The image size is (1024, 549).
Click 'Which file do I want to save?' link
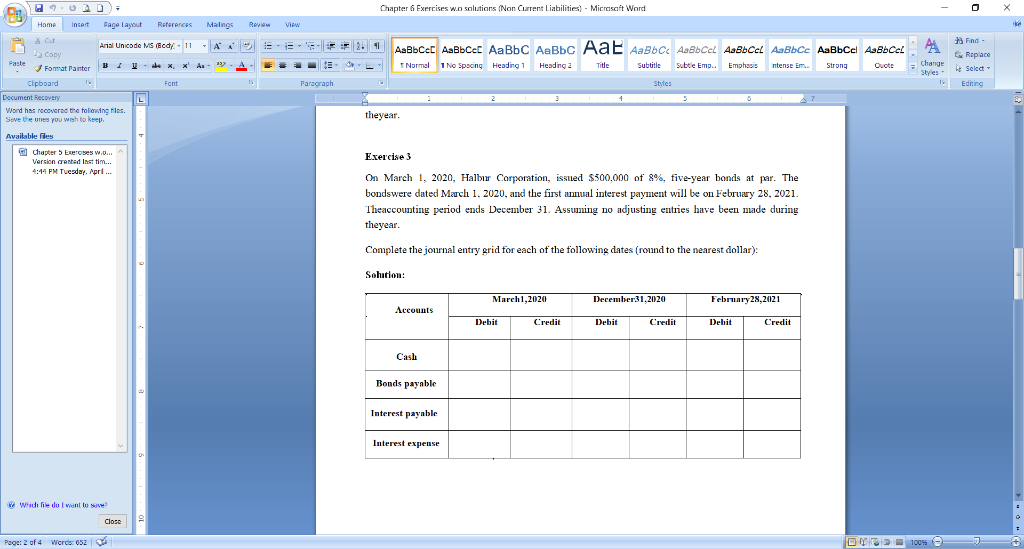pyautogui.click(x=63, y=505)
